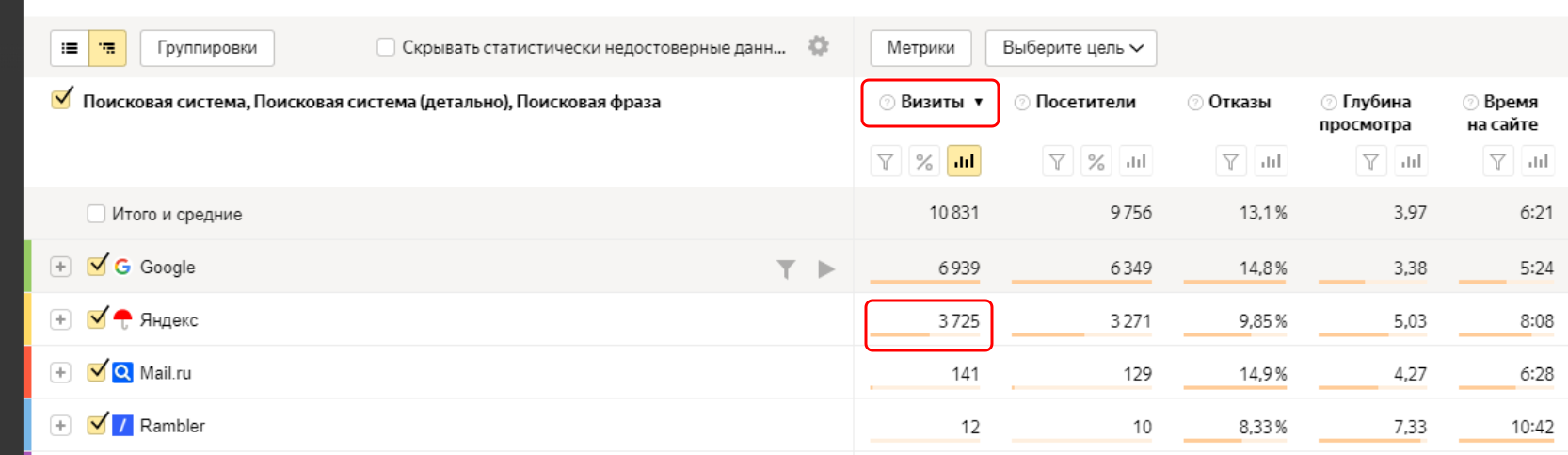This screenshot has width=1568, height=455.
Task: Click bar chart icon under Отказы column
Action: [x=1271, y=162]
